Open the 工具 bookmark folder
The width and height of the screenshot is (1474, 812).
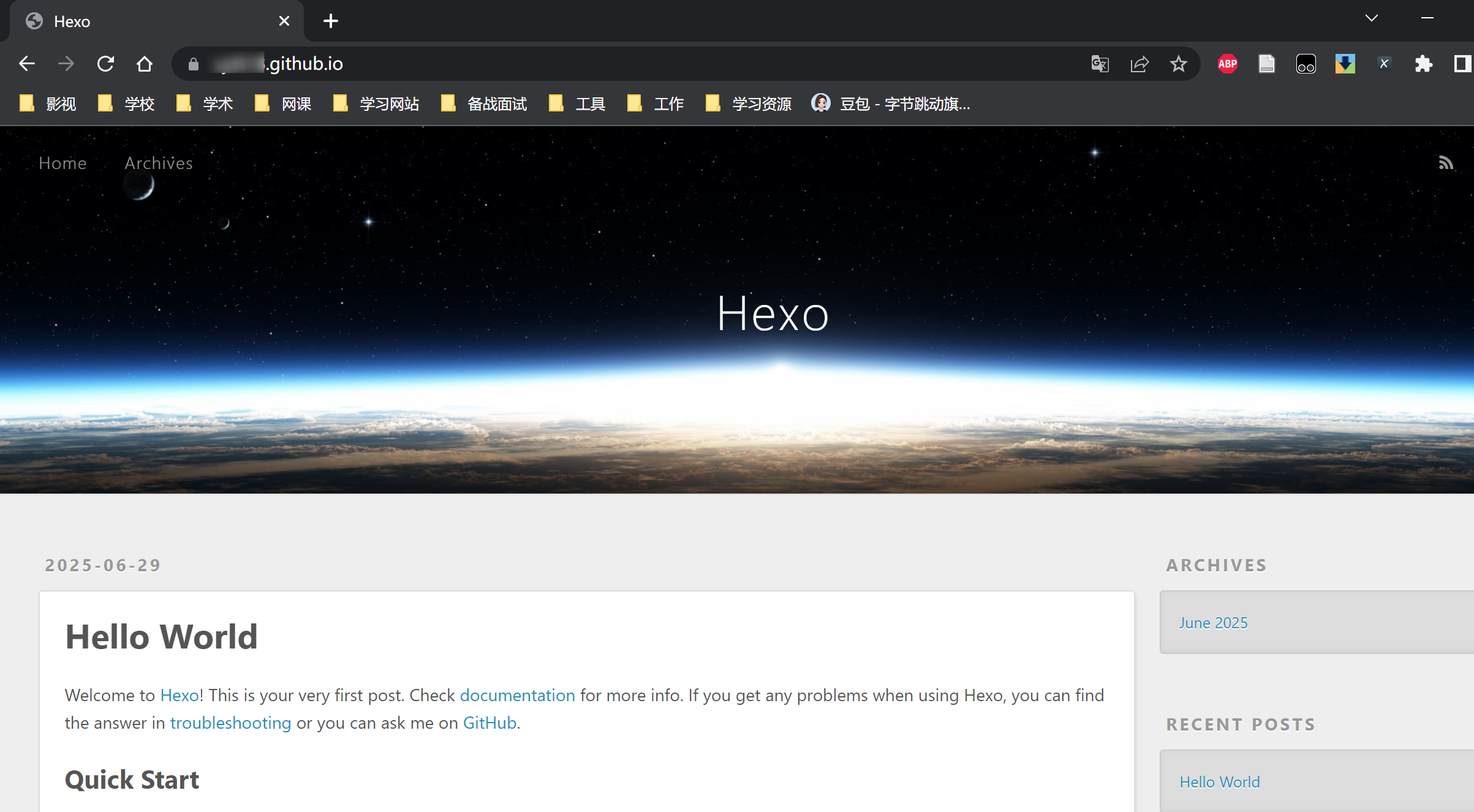pyautogui.click(x=577, y=103)
